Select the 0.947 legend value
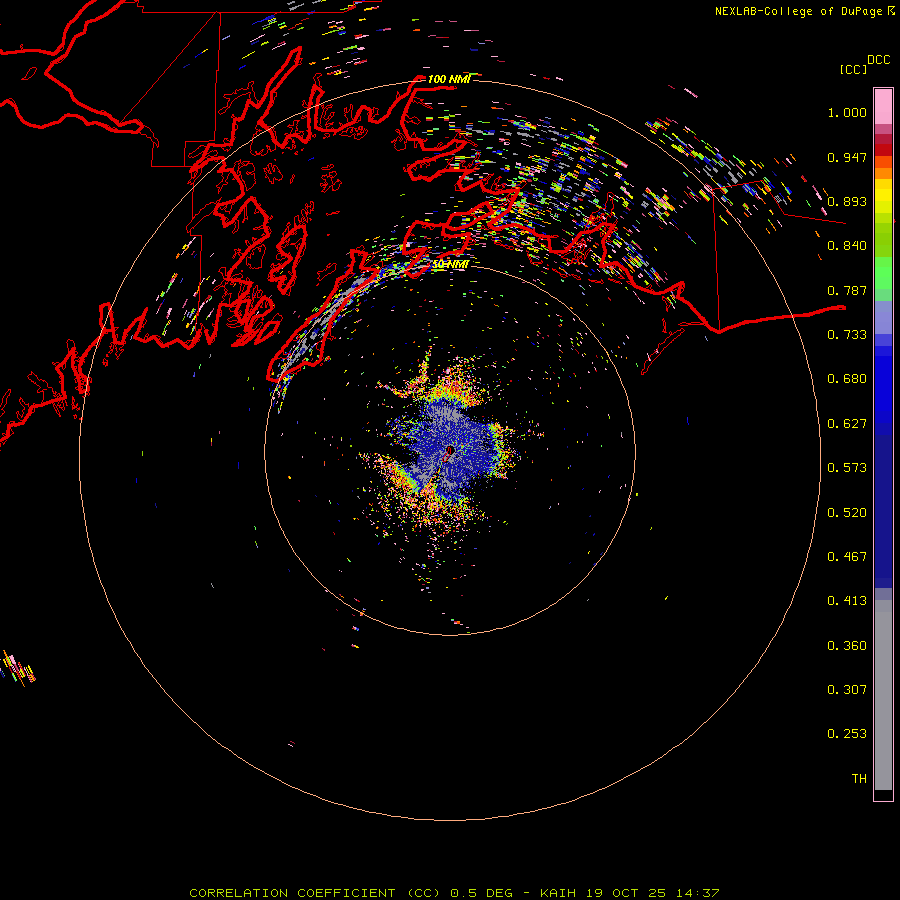Screen dimensions: 900x900 847,157
